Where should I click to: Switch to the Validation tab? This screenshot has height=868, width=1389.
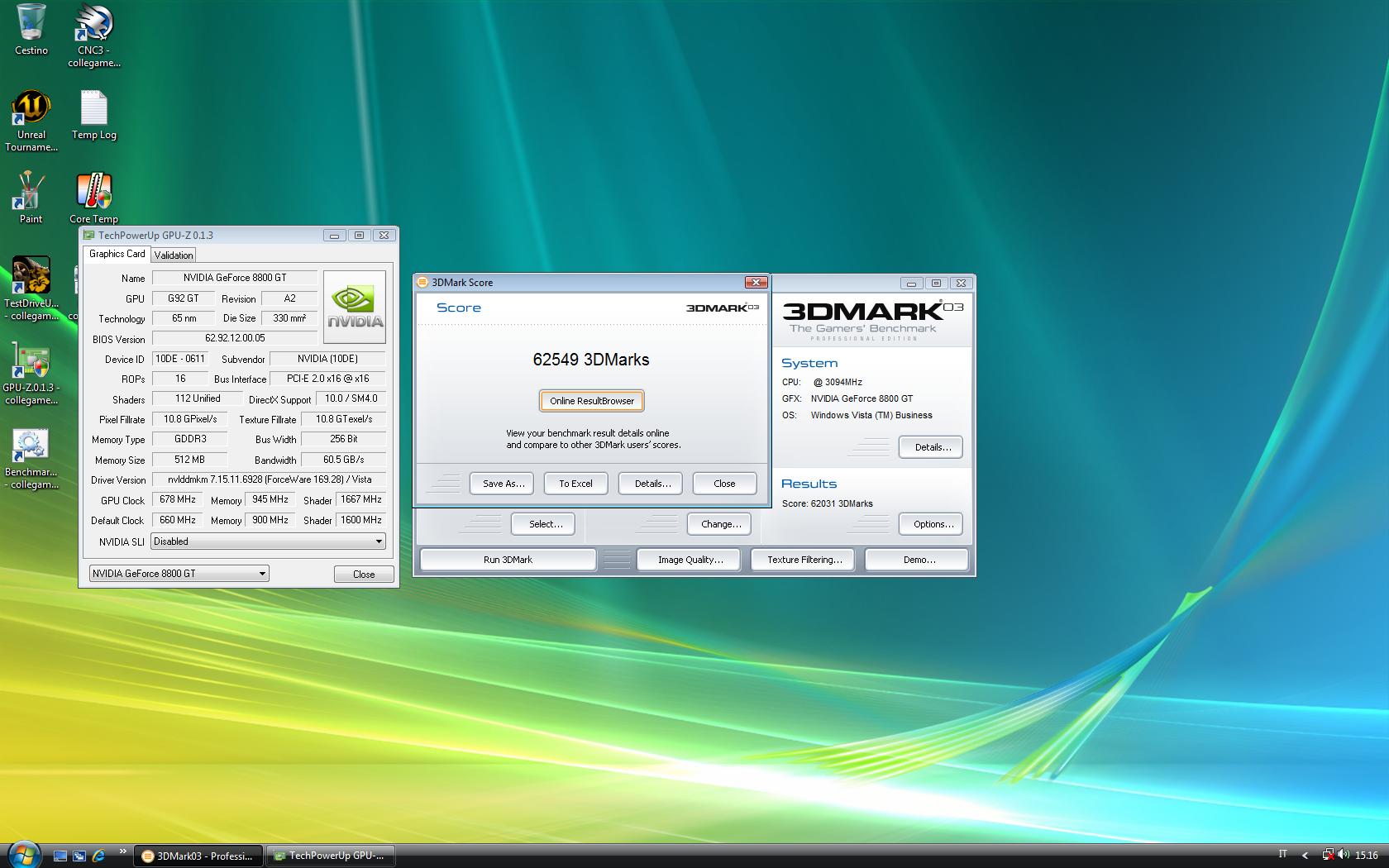point(174,255)
